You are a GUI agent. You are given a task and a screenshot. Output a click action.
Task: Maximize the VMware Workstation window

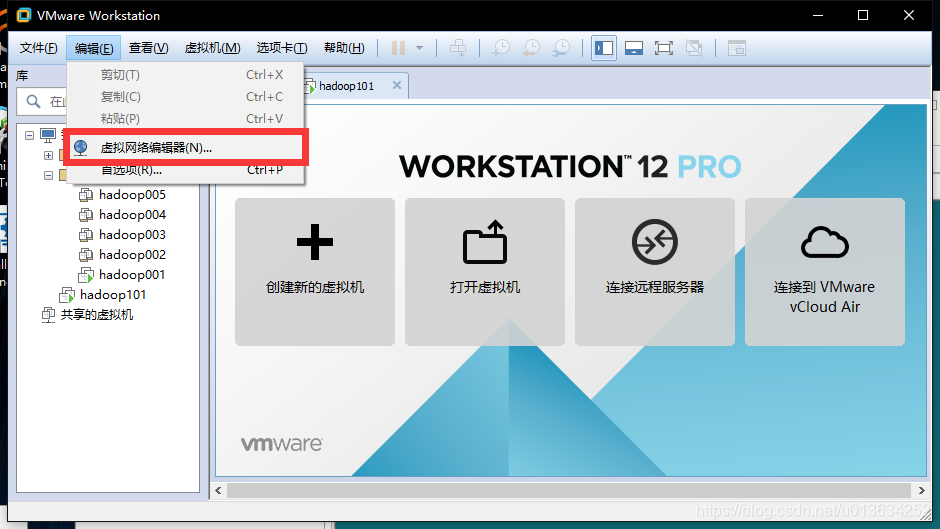point(863,15)
